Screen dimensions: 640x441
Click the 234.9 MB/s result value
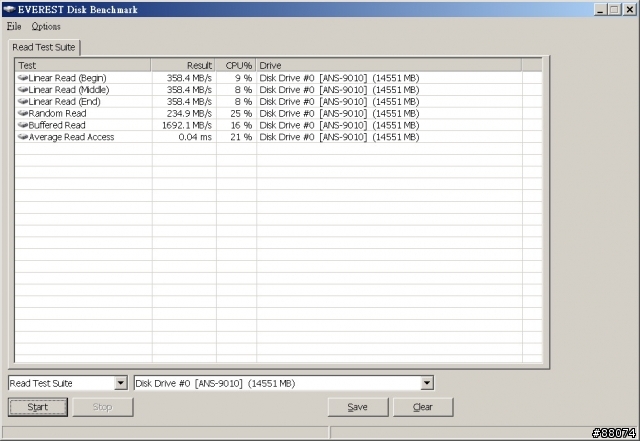coord(189,113)
